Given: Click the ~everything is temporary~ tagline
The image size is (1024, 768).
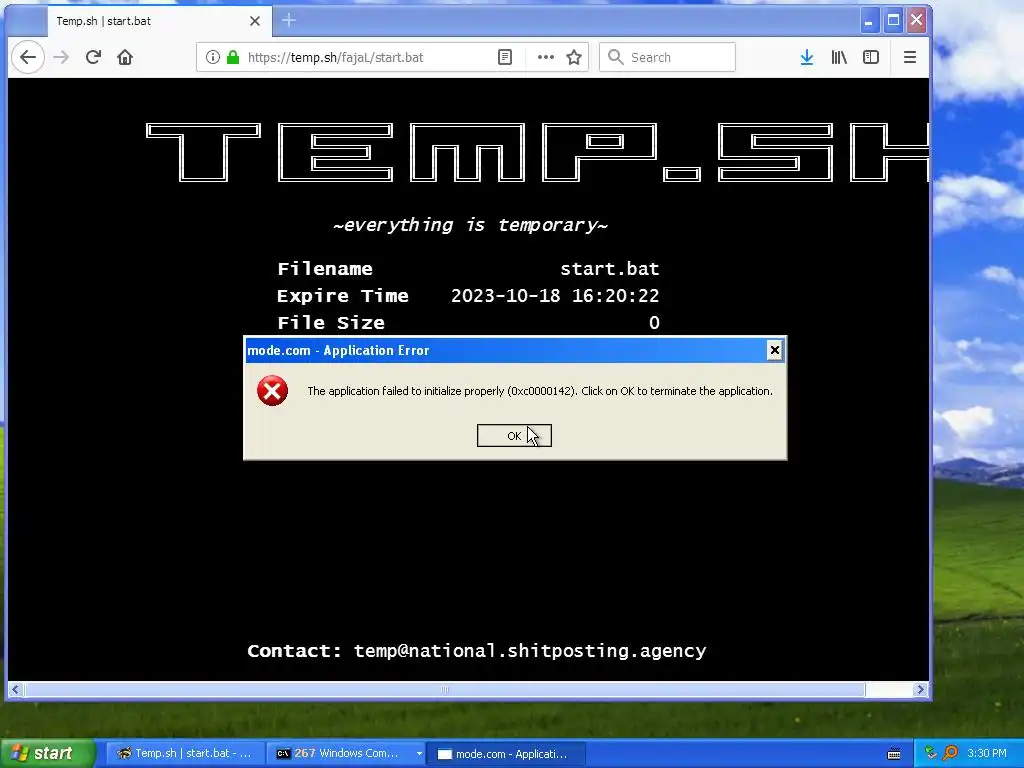Looking at the screenshot, I should (470, 225).
